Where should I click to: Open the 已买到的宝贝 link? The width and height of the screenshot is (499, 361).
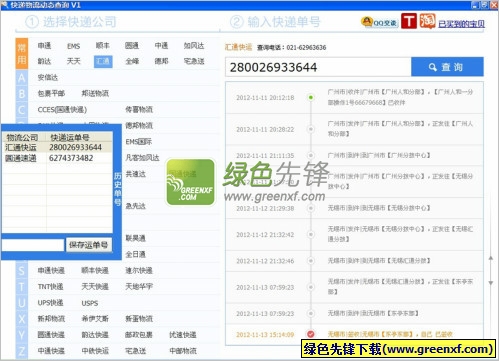(x=461, y=24)
